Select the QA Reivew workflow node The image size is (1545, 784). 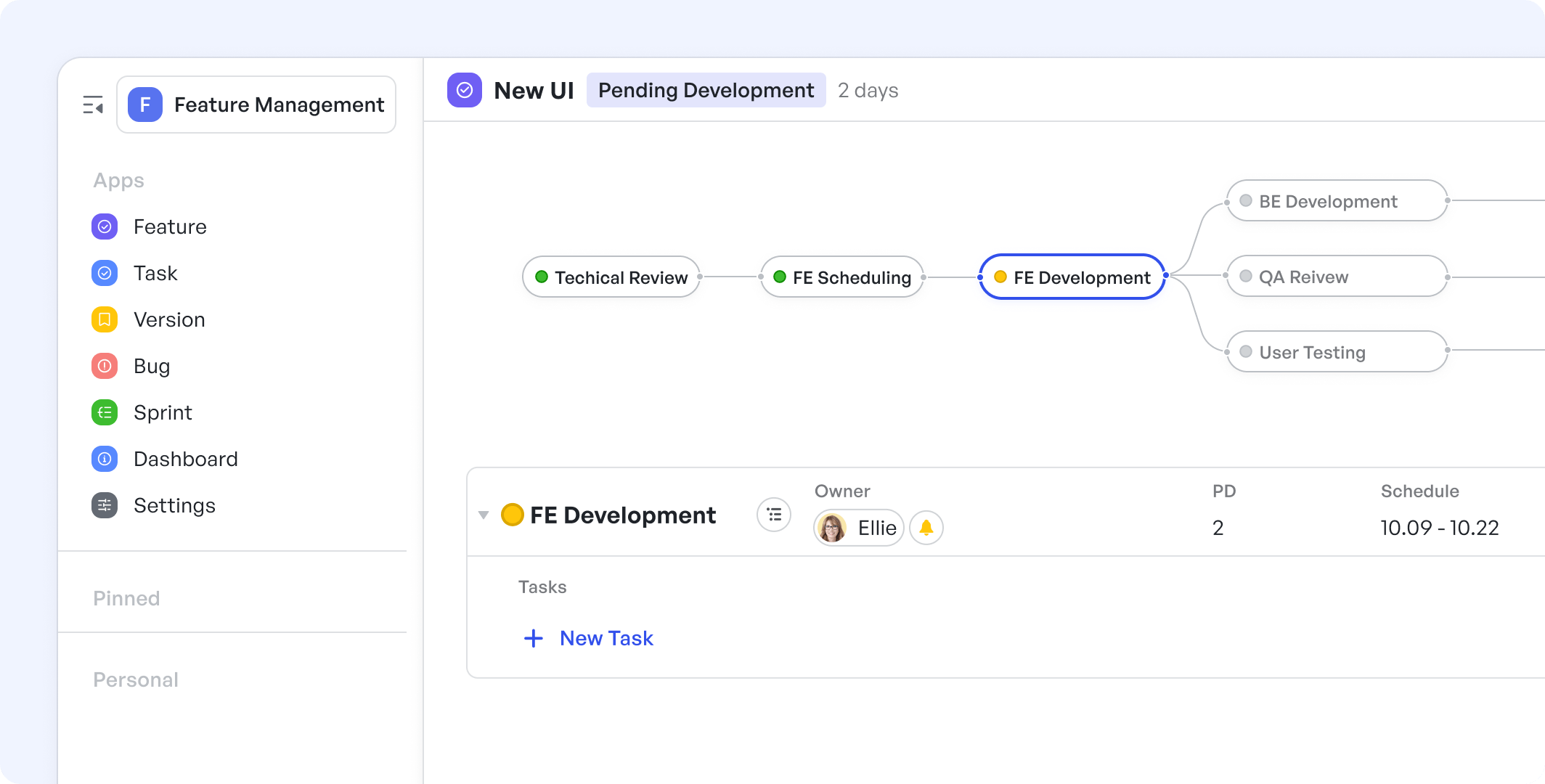(1337, 277)
